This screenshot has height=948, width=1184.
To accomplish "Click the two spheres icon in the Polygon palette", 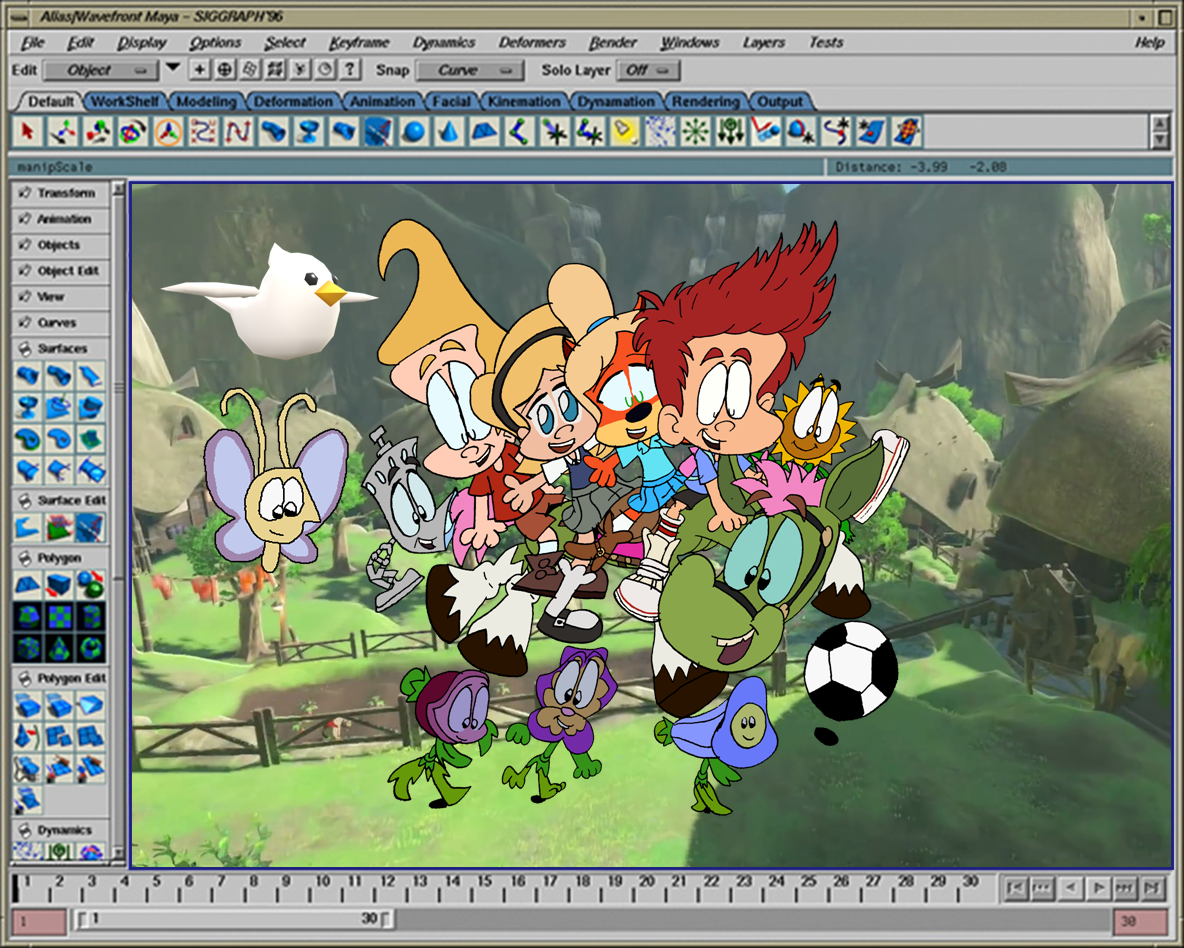I will [91, 585].
